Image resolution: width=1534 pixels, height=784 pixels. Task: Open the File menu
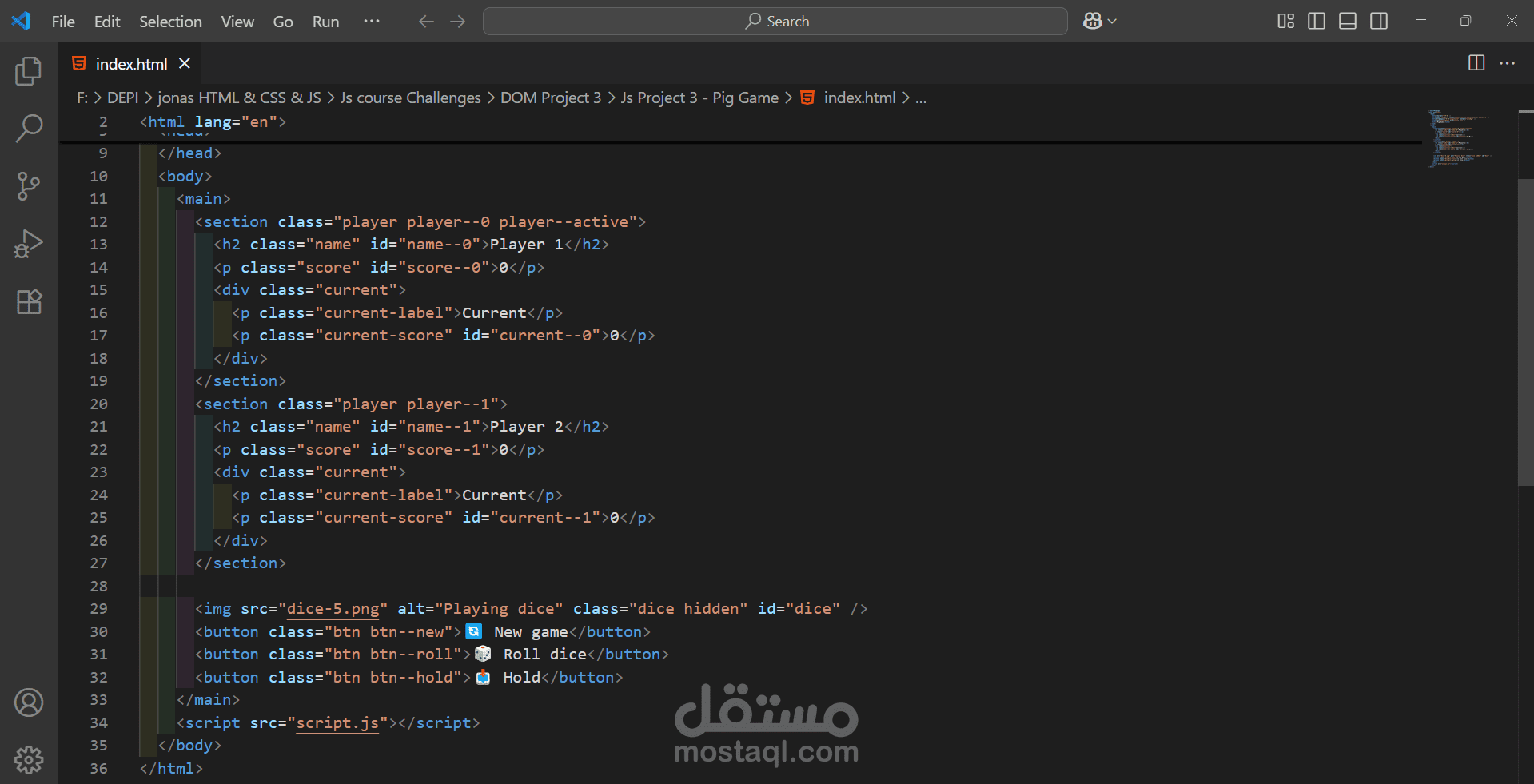(63, 22)
